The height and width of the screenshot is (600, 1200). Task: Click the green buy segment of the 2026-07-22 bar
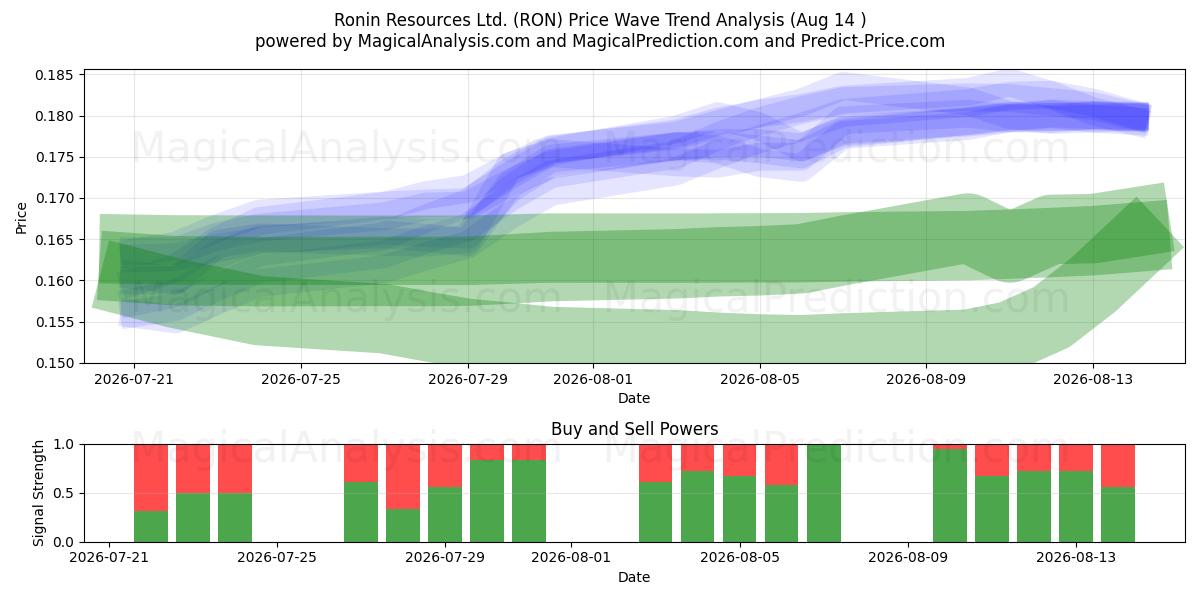151,527
